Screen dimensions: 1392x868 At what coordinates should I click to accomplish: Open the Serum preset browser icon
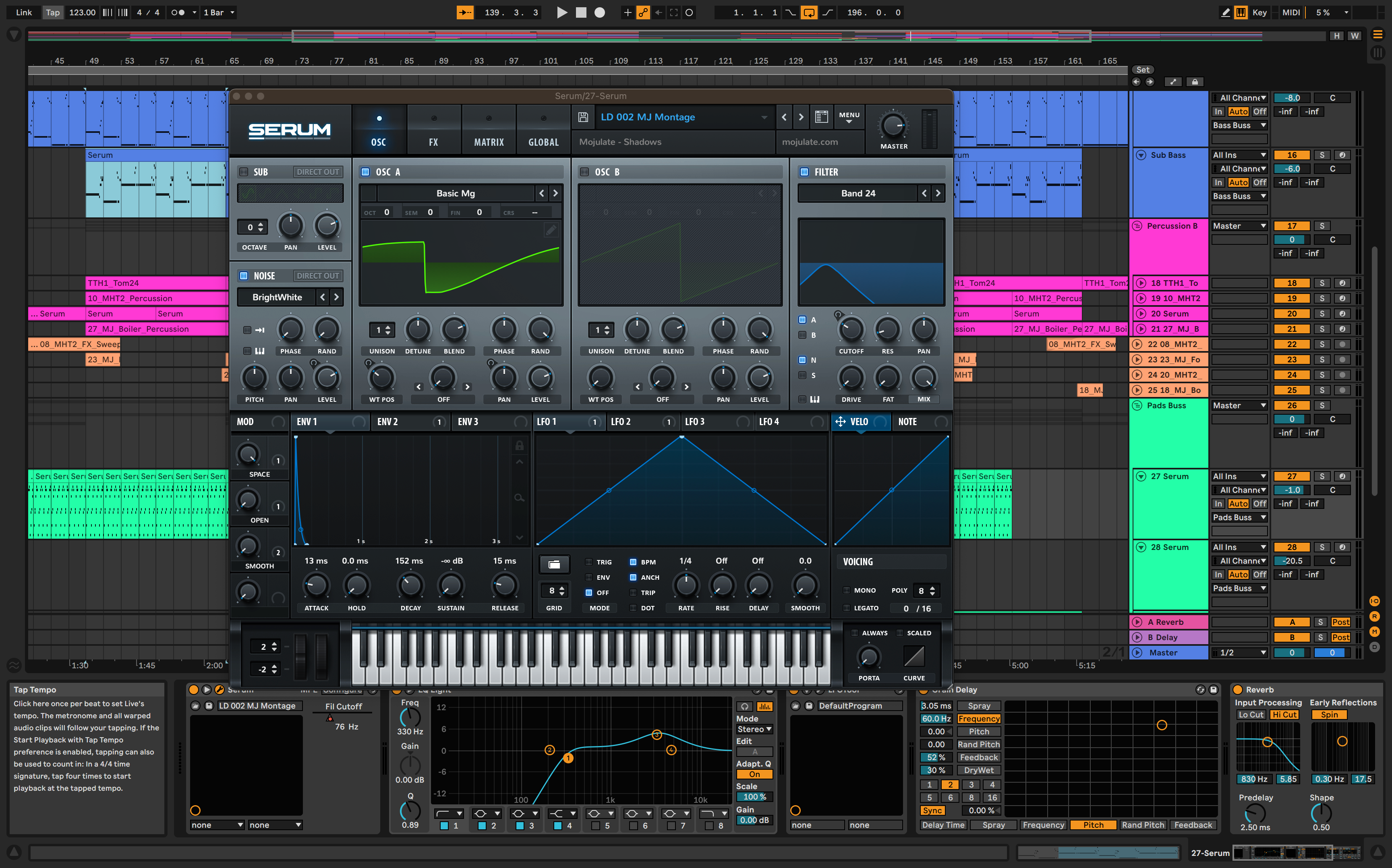click(x=821, y=117)
